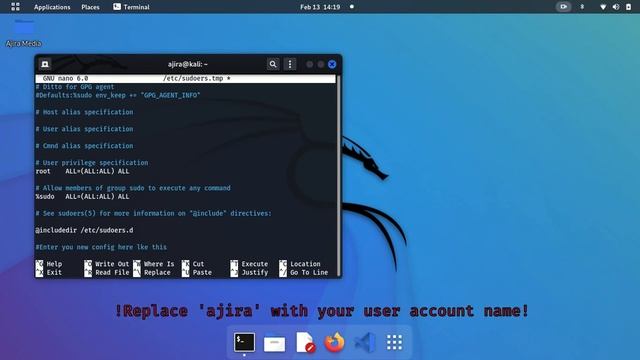This screenshot has width=640, height=360.
Task: Click the '# Host alias specification' comment
Action: 84,112
